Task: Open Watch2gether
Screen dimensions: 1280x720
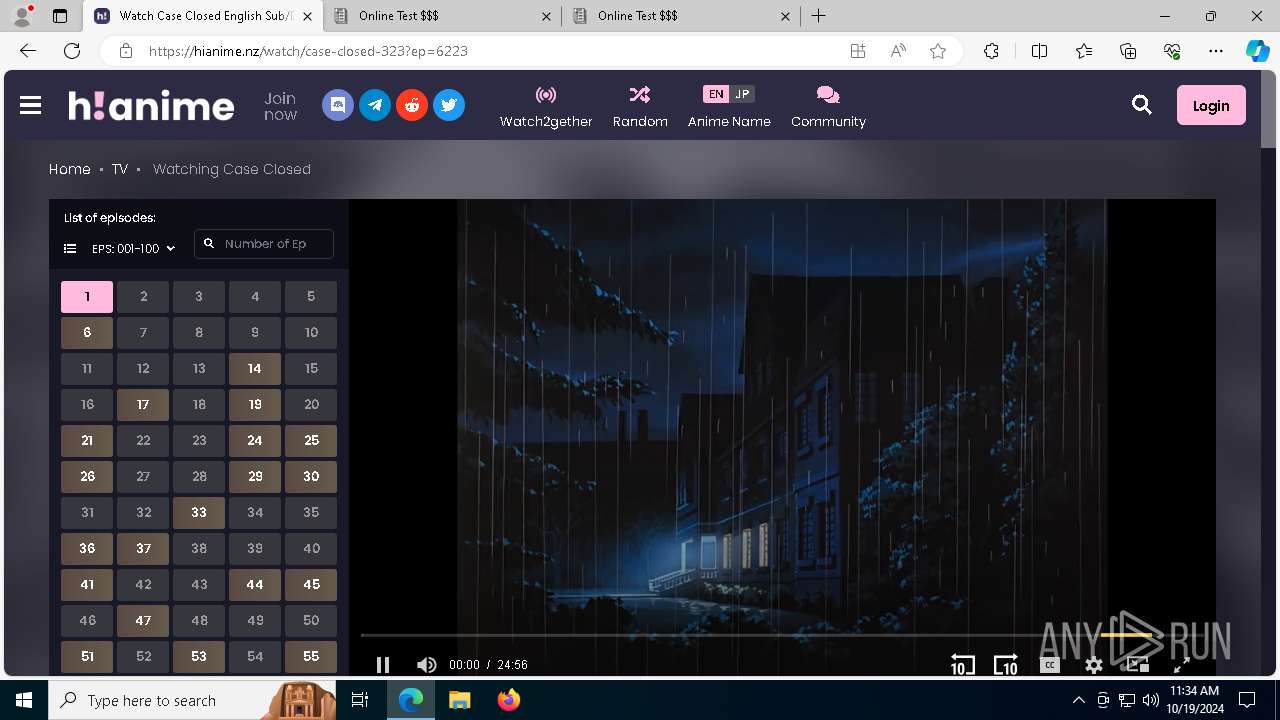Action: (x=546, y=106)
